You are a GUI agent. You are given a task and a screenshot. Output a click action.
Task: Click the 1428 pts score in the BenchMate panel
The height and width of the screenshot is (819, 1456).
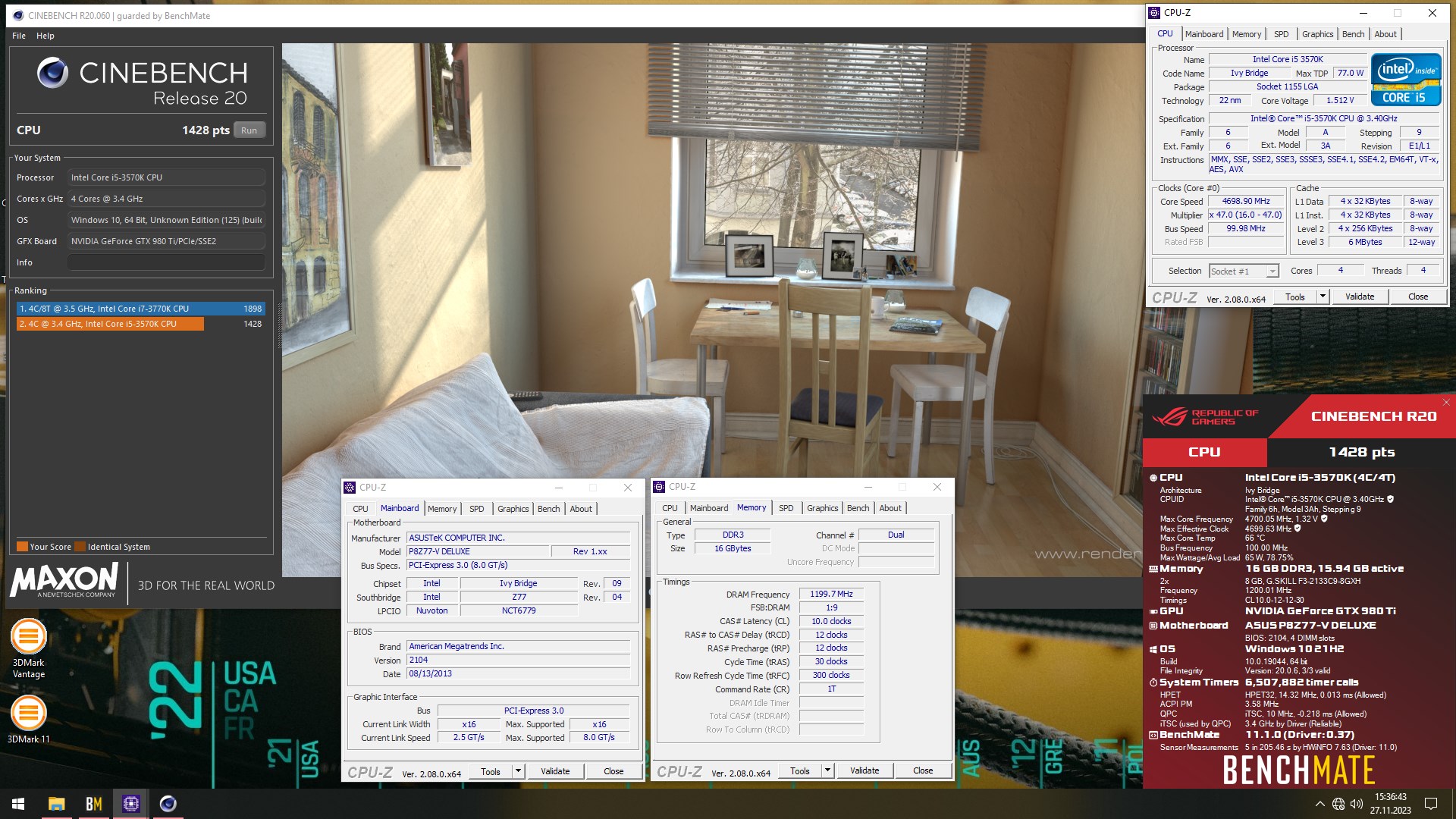1360,452
